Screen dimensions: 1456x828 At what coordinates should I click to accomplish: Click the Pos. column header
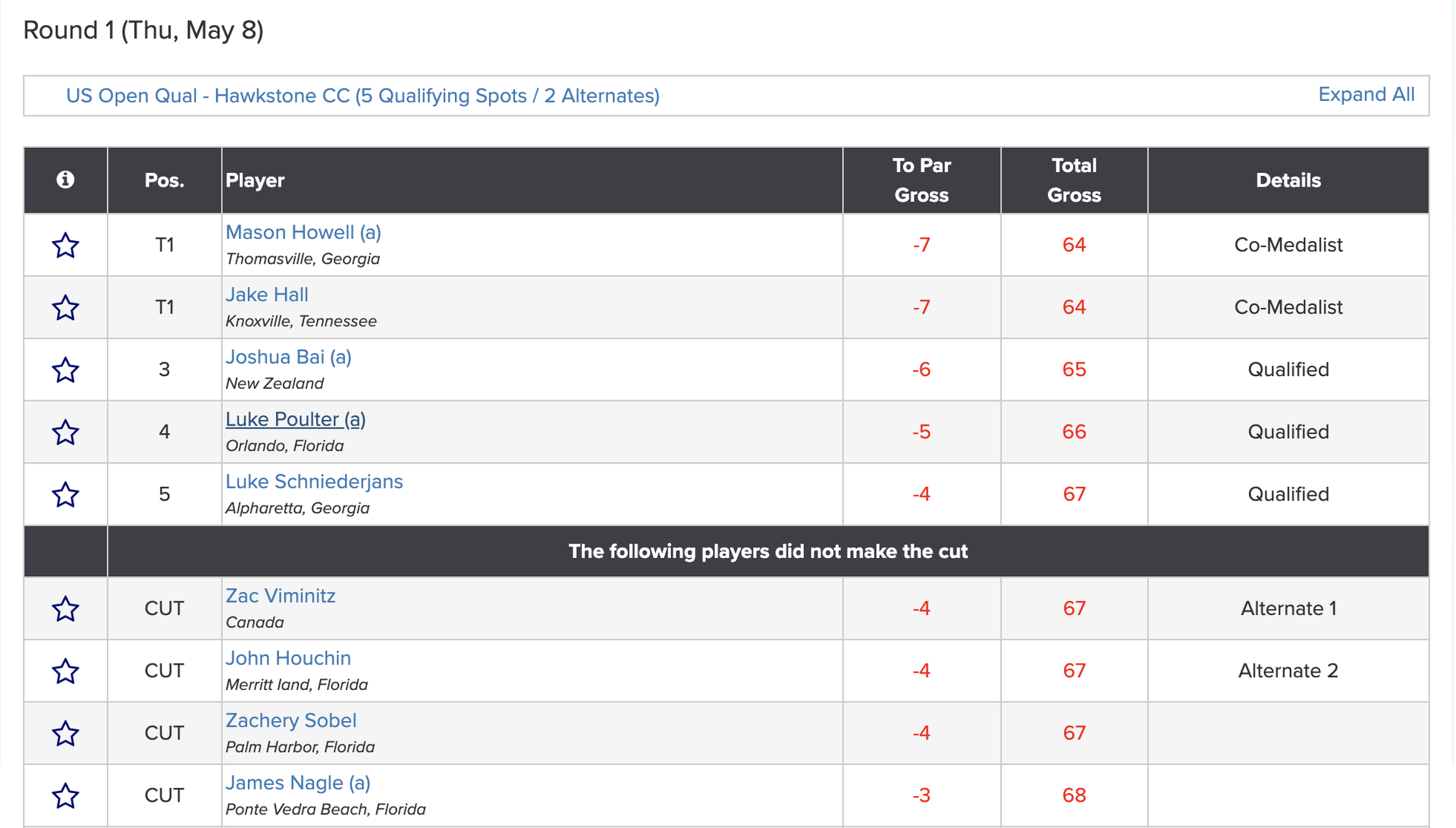pos(164,180)
